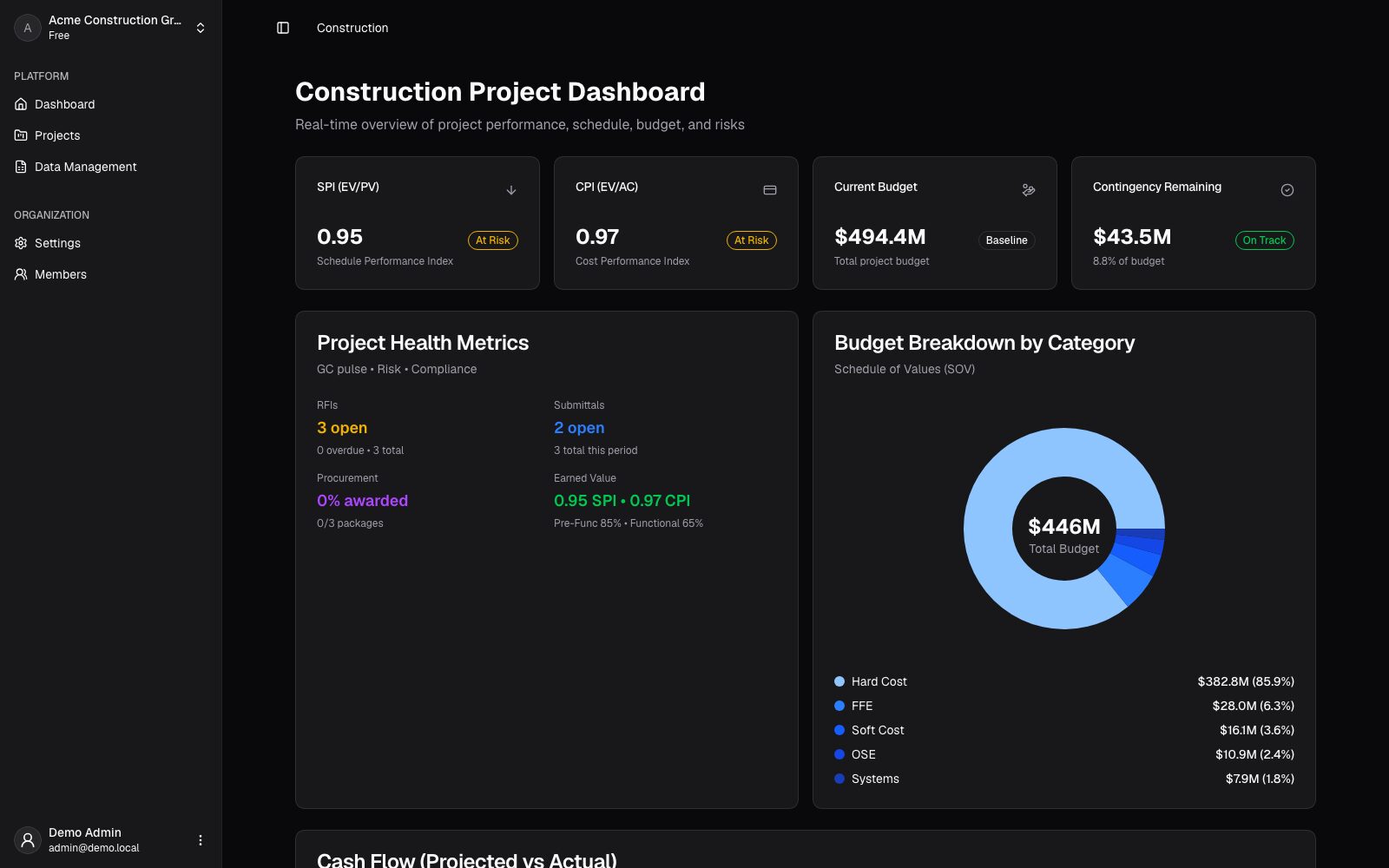Click "0 overdue • 3 total" text
Image resolution: width=1389 pixels, height=868 pixels.
[x=360, y=450]
